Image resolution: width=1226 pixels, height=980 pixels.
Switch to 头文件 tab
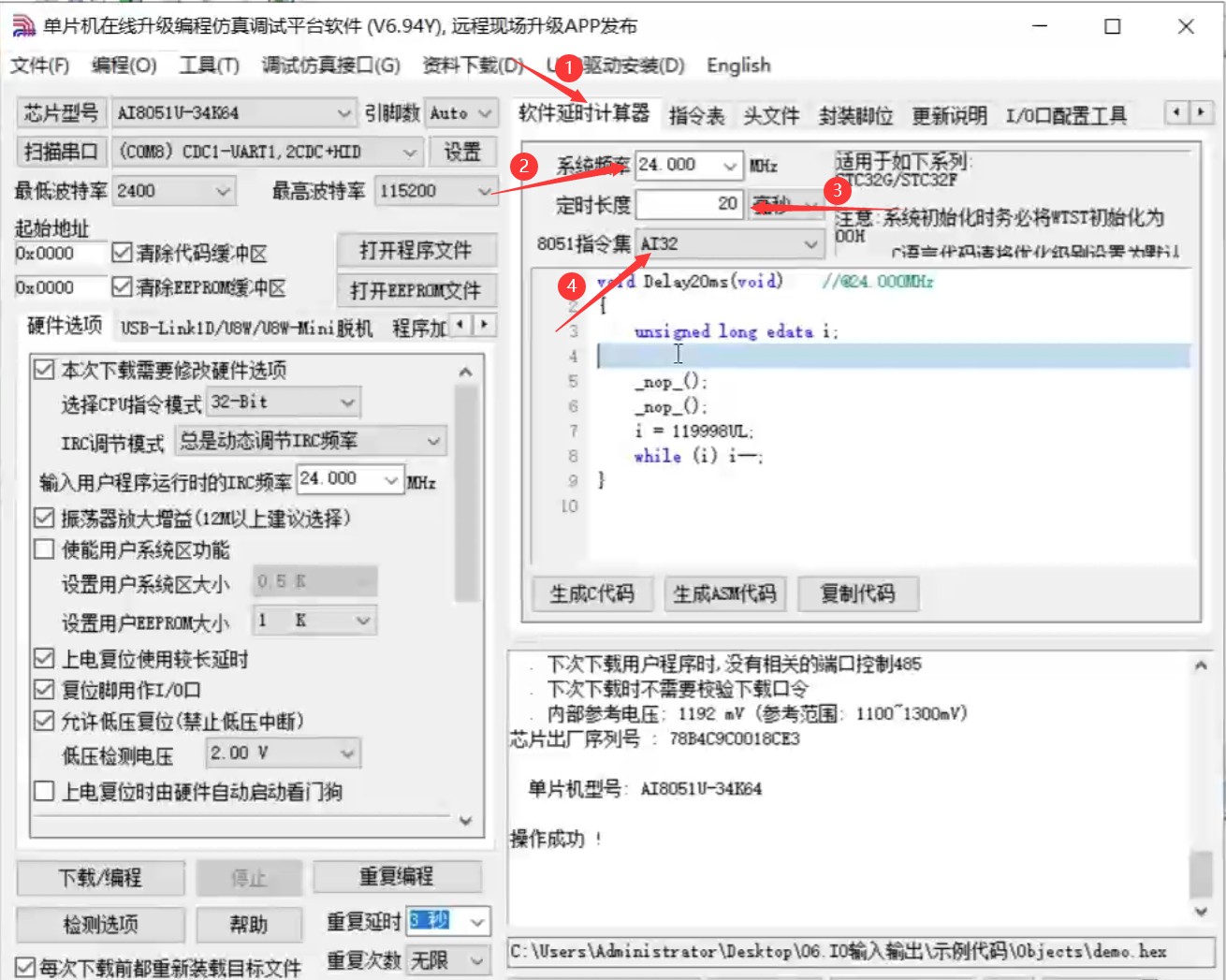tap(771, 116)
